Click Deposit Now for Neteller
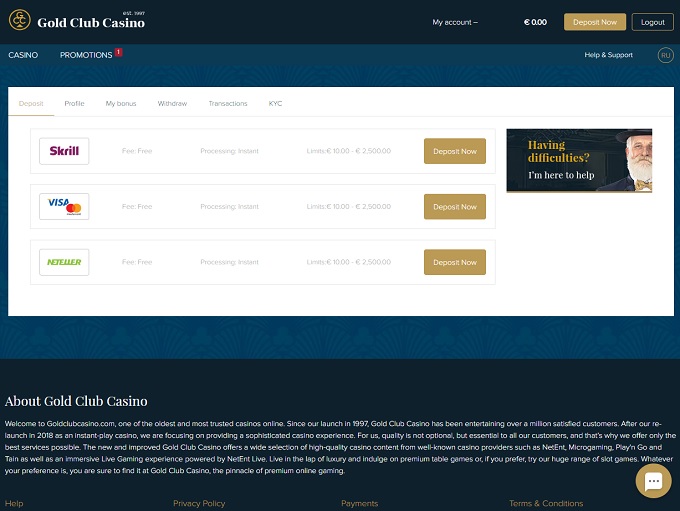This screenshot has height=511, width=680. point(455,262)
